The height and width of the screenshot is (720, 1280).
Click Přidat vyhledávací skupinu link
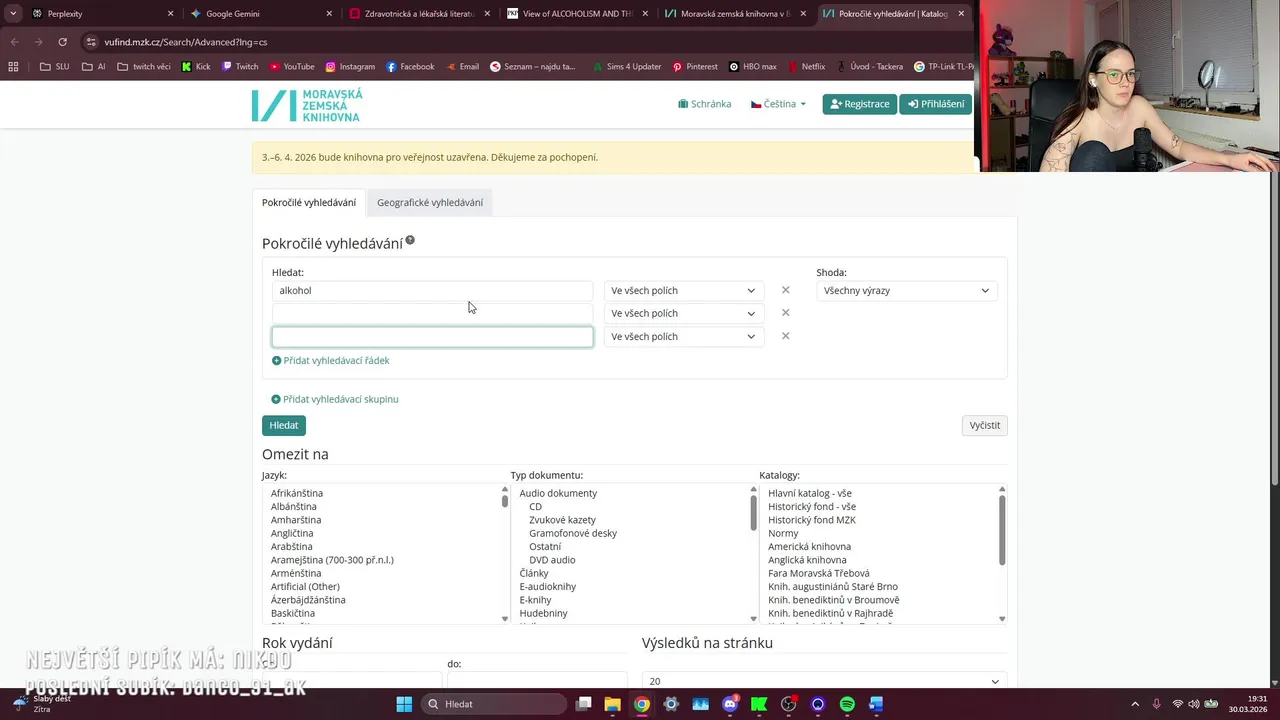click(x=335, y=399)
